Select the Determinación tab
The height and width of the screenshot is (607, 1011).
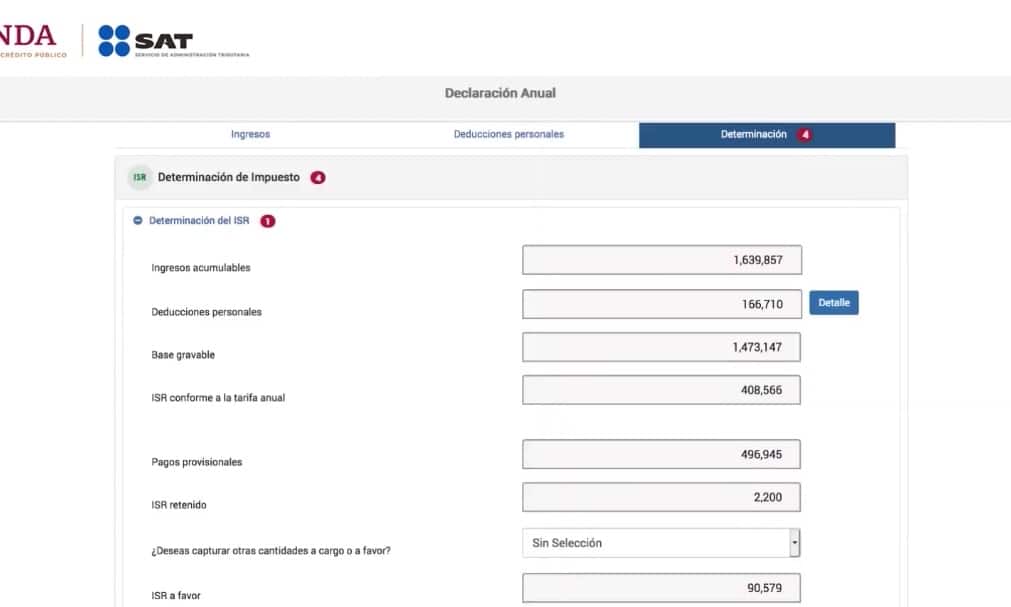pyautogui.click(x=753, y=135)
